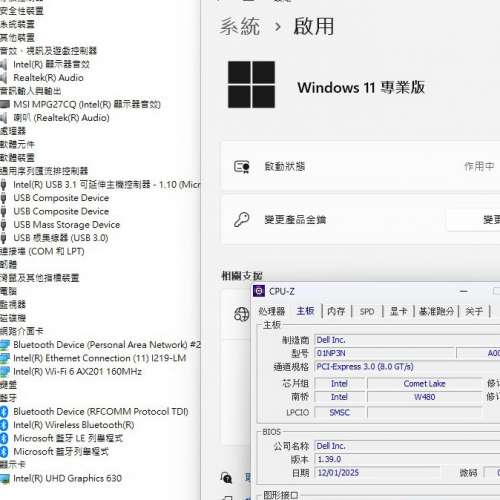
Task: Open the 关于 tab in CPU-Z
Action: [474, 311]
